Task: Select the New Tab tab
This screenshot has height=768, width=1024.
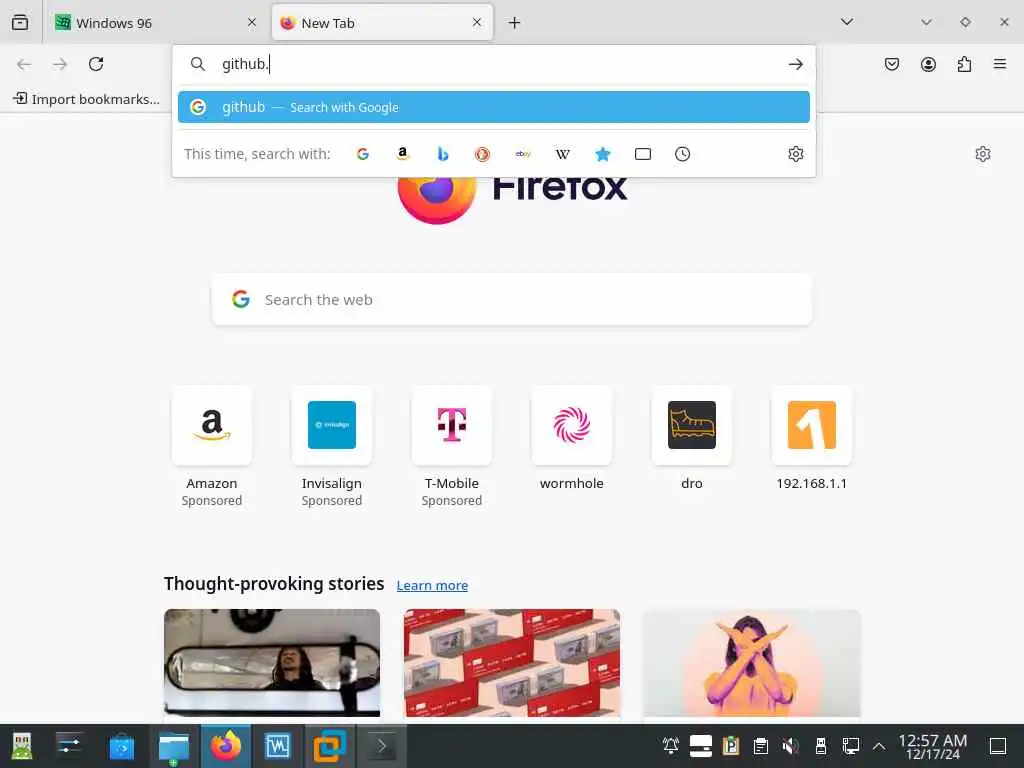Action: point(382,23)
